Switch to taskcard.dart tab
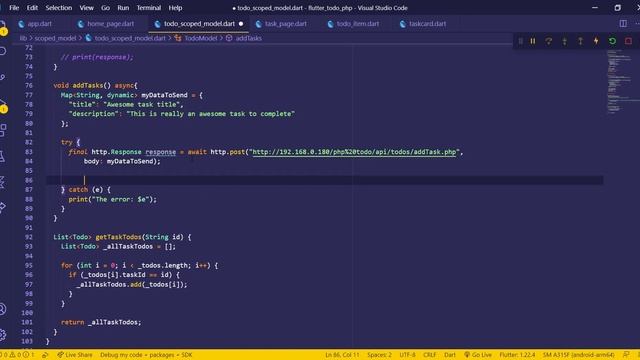 [x=427, y=24]
